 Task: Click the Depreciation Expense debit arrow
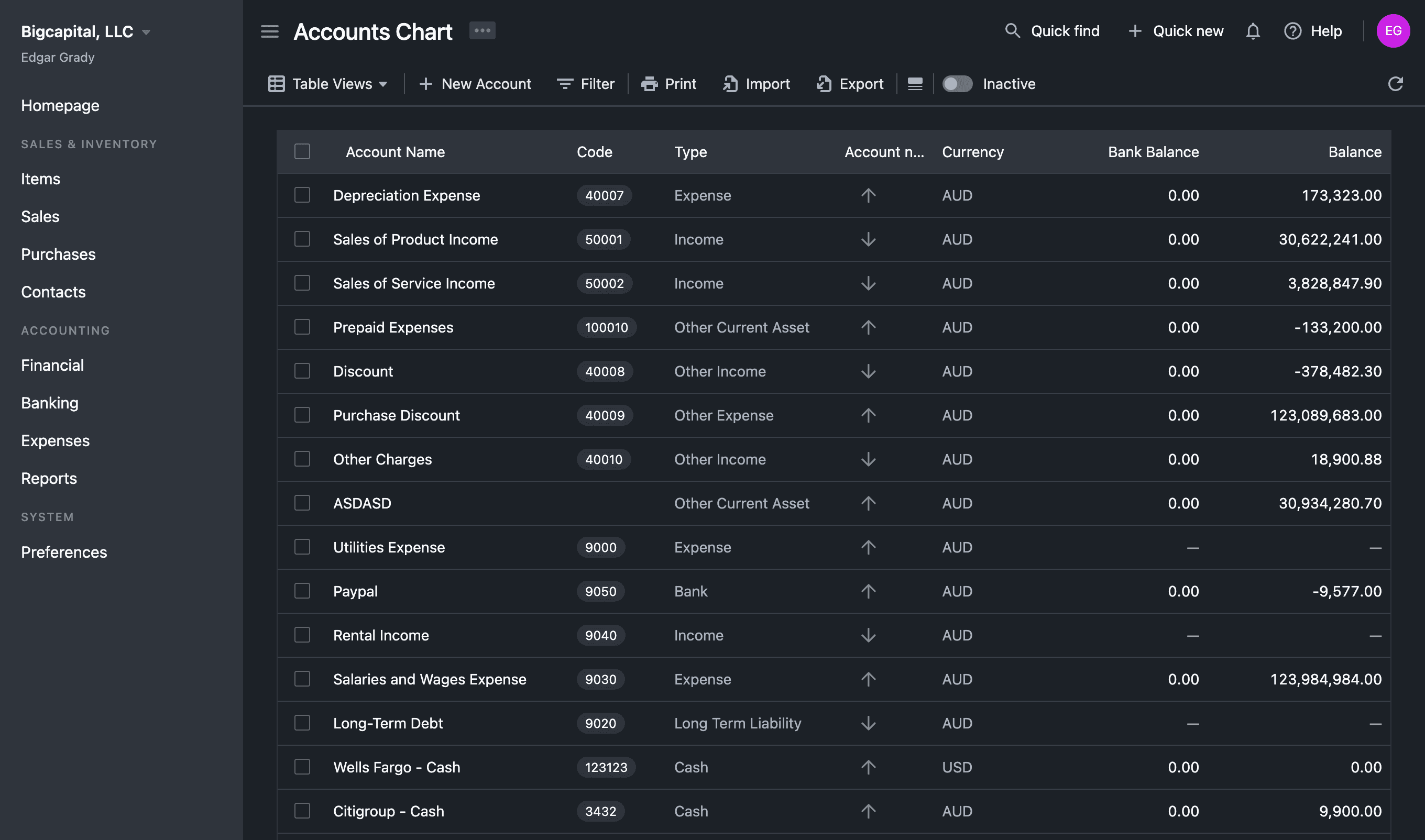(869, 195)
